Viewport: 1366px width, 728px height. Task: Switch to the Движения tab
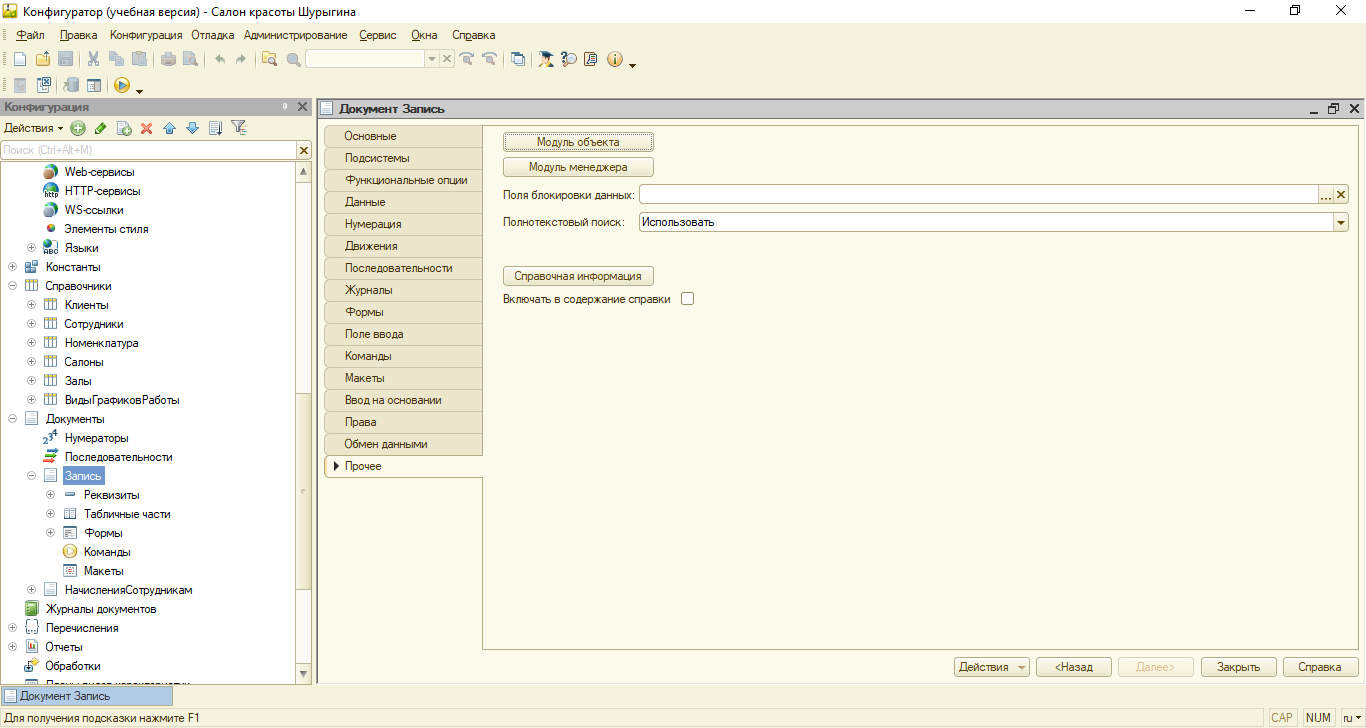pyautogui.click(x=403, y=246)
